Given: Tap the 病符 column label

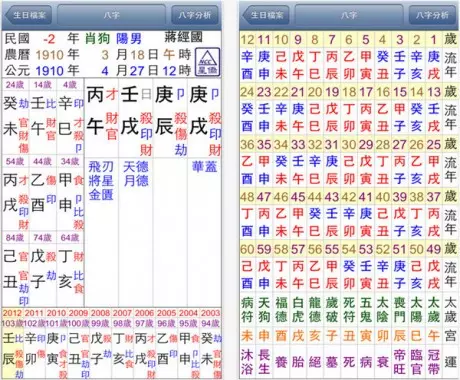Looking at the screenshot, I should pyautogui.click(x=247, y=310).
